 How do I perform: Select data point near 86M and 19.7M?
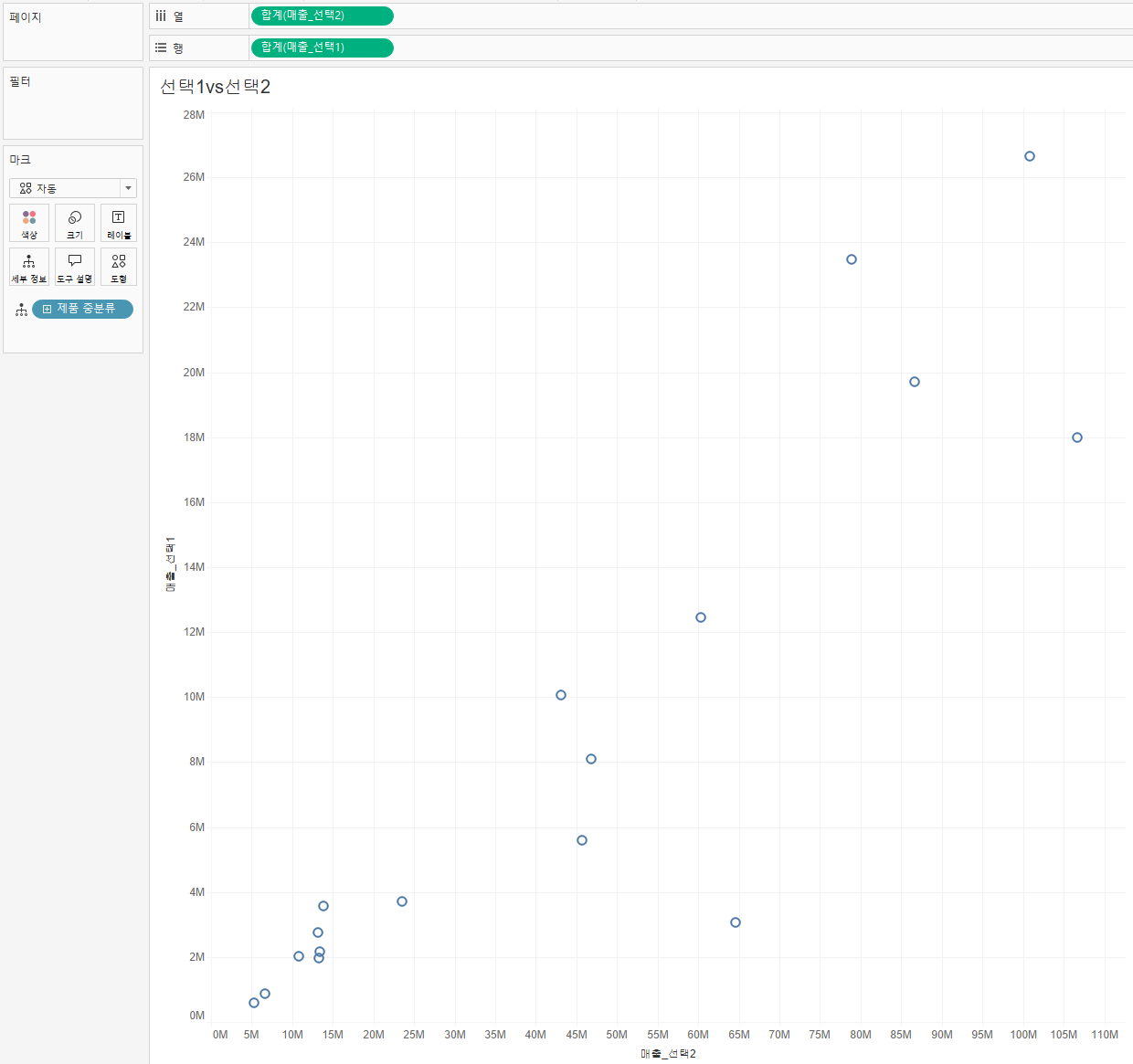tap(915, 382)
